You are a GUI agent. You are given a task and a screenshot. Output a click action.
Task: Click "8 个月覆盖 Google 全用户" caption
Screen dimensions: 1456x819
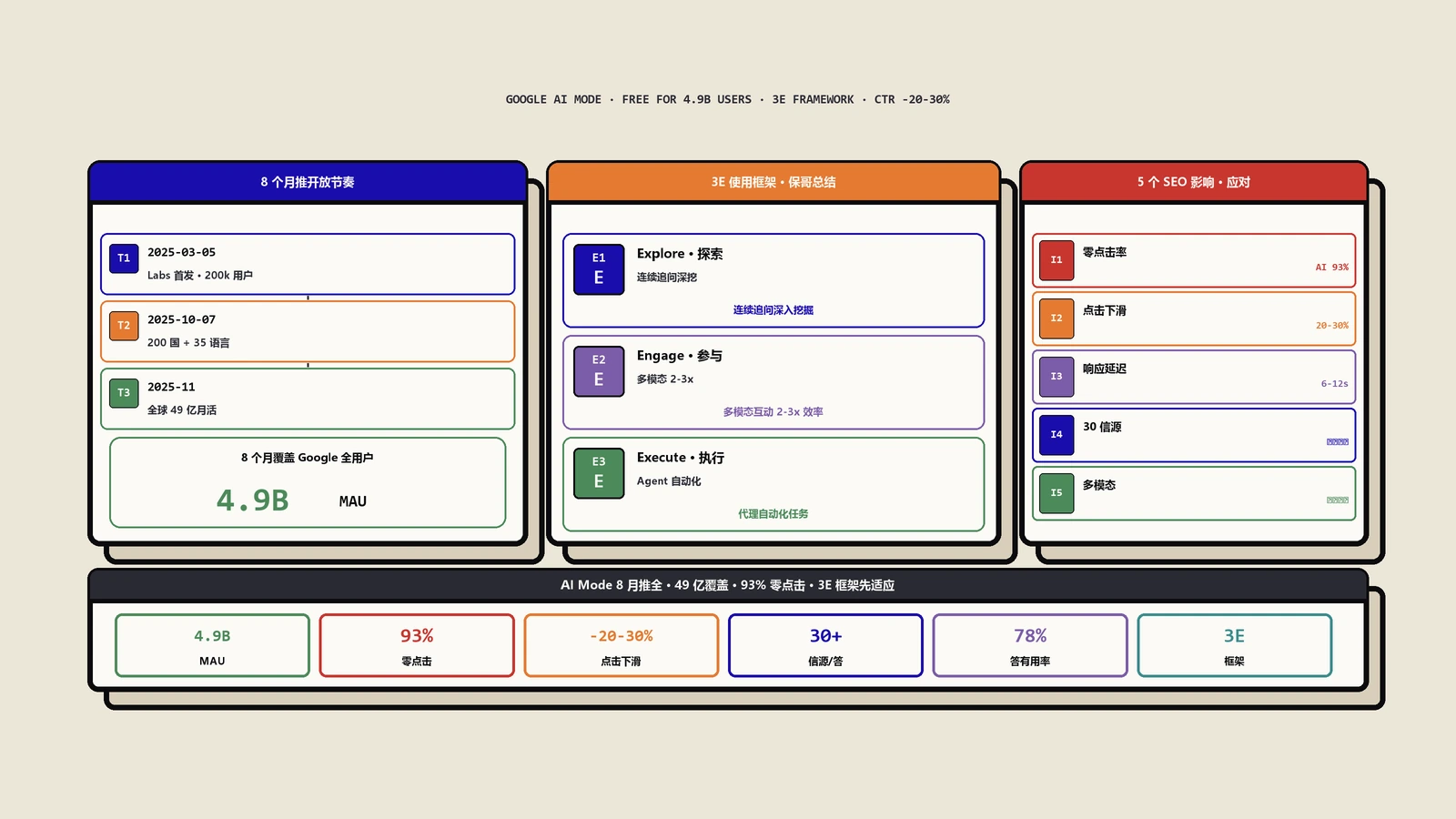click(308, 458)
